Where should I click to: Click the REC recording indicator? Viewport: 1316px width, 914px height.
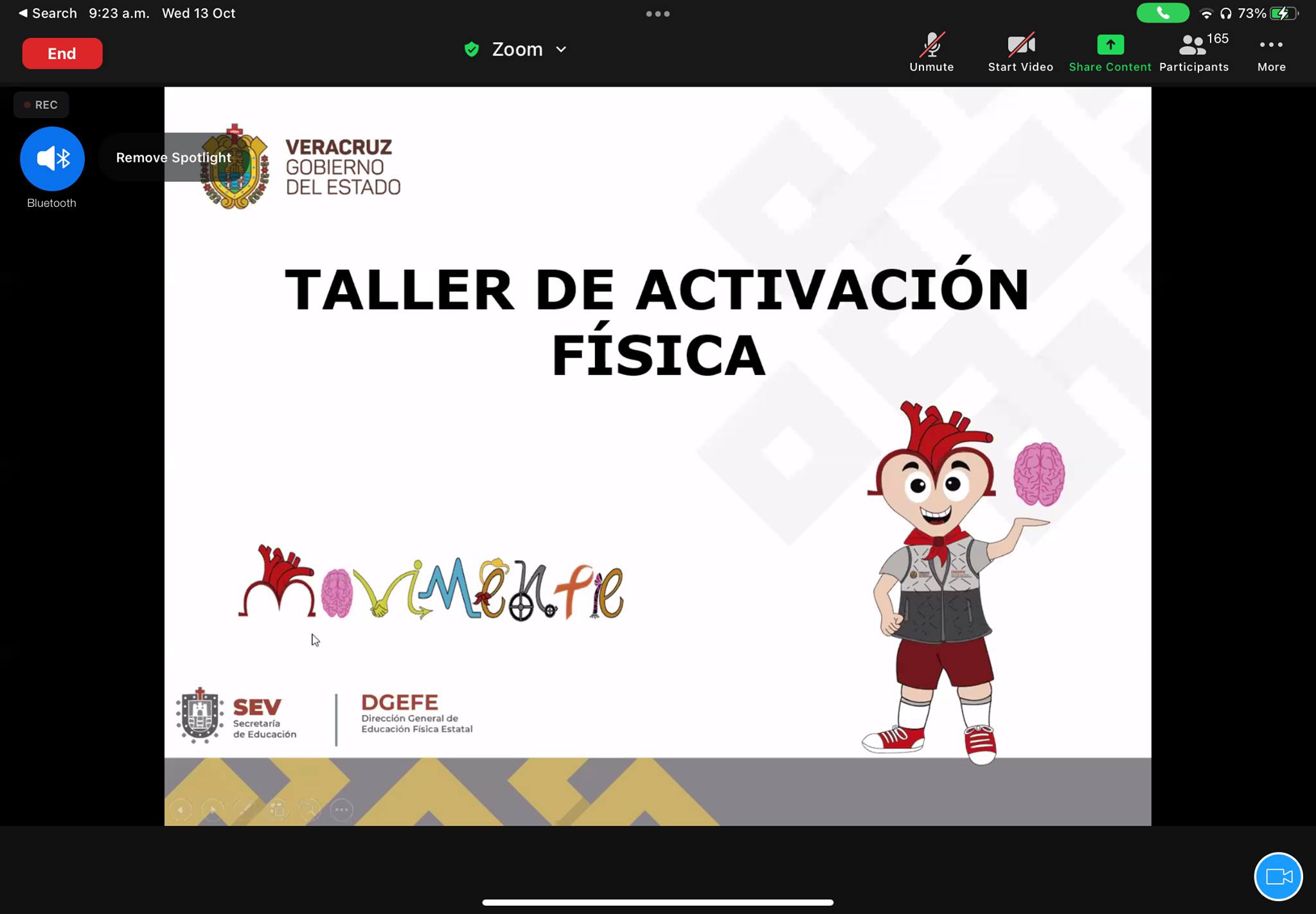(41, 105)
